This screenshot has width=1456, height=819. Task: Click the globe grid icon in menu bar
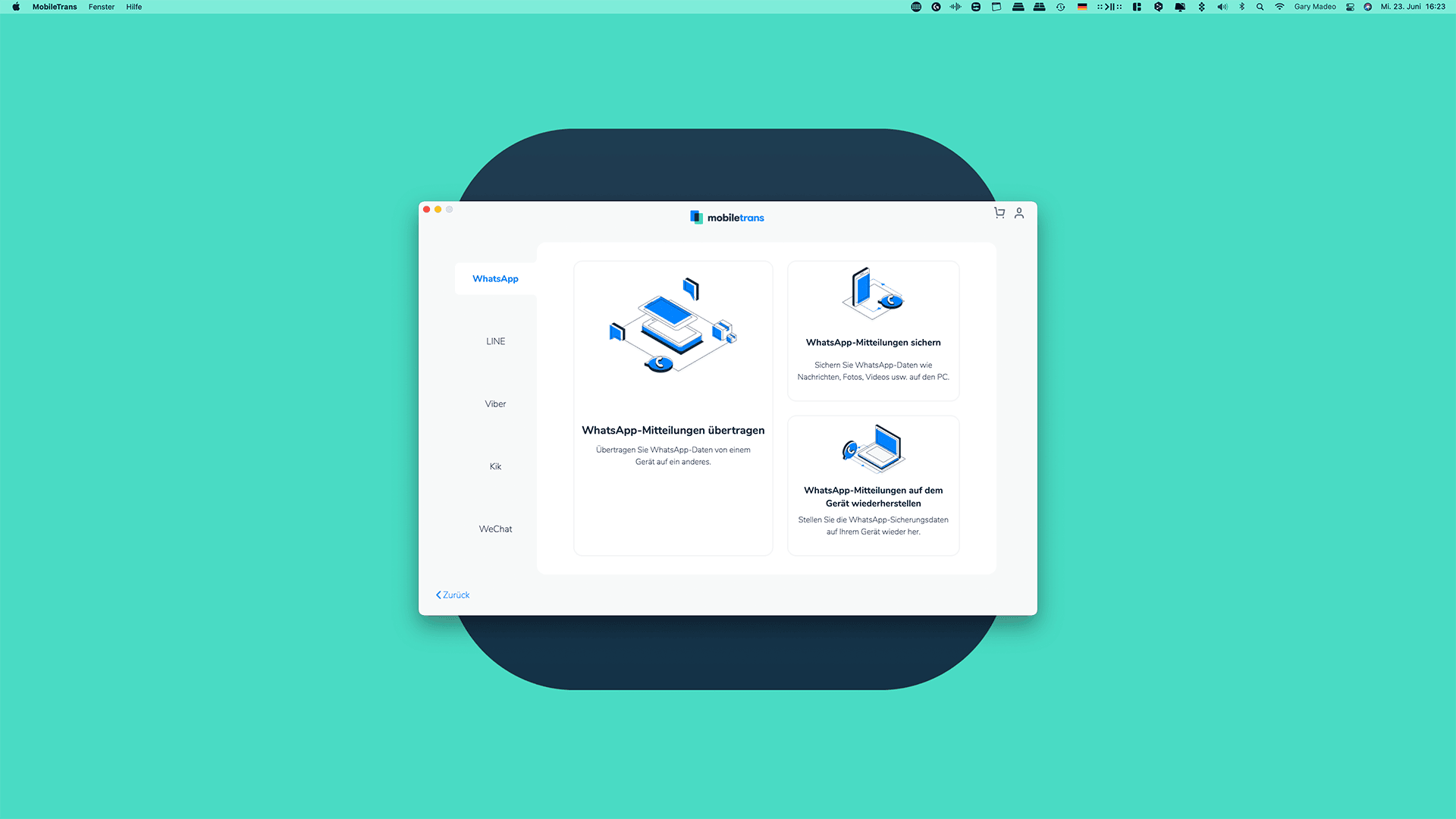[x=916, y=7]
